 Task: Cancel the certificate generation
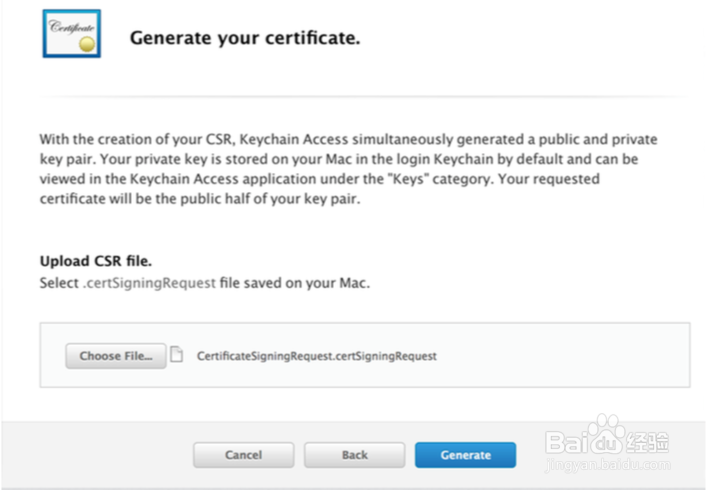(x=243, y=455)
